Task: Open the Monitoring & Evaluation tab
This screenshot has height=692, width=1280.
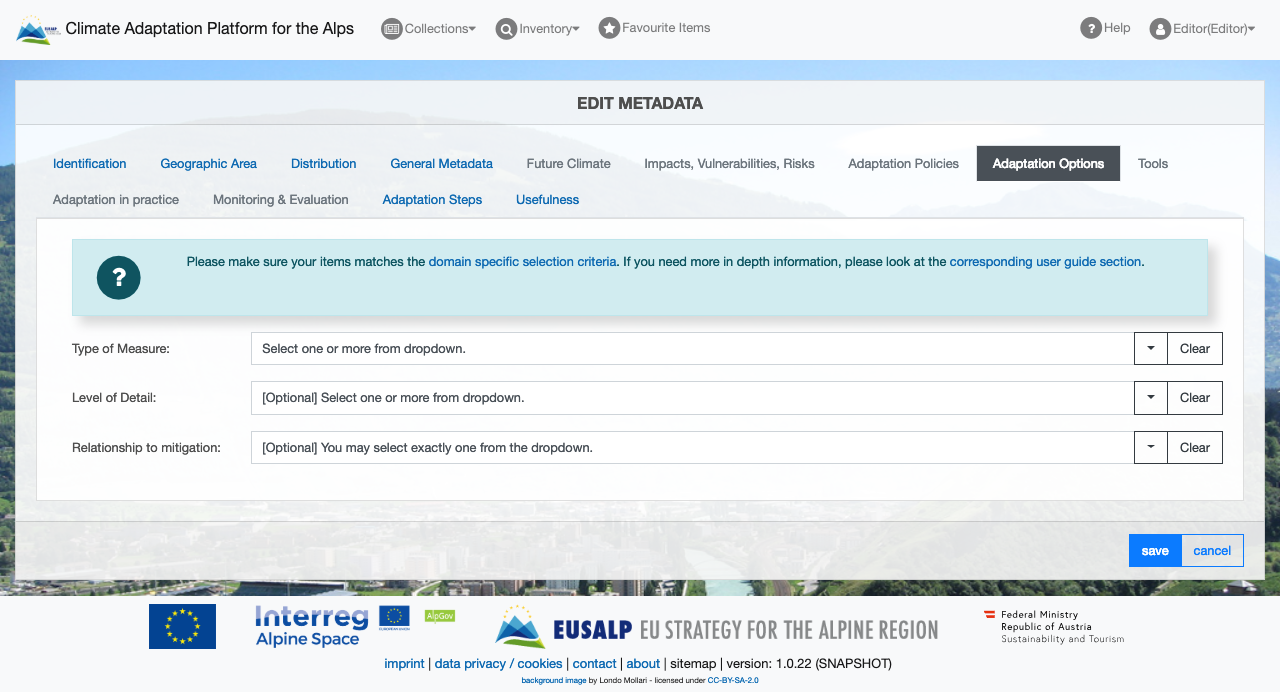Action: (x=281, y=199)
